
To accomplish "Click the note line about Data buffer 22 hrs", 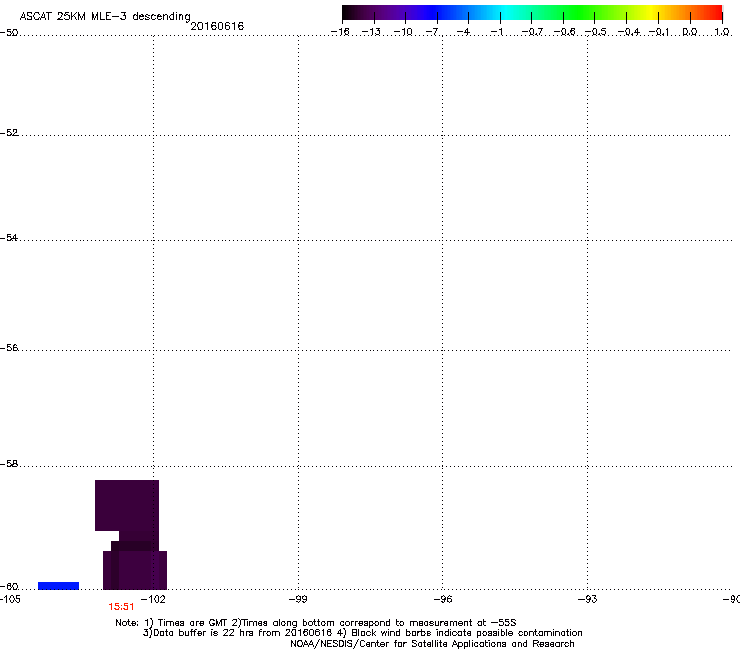I will click(362, 633).
